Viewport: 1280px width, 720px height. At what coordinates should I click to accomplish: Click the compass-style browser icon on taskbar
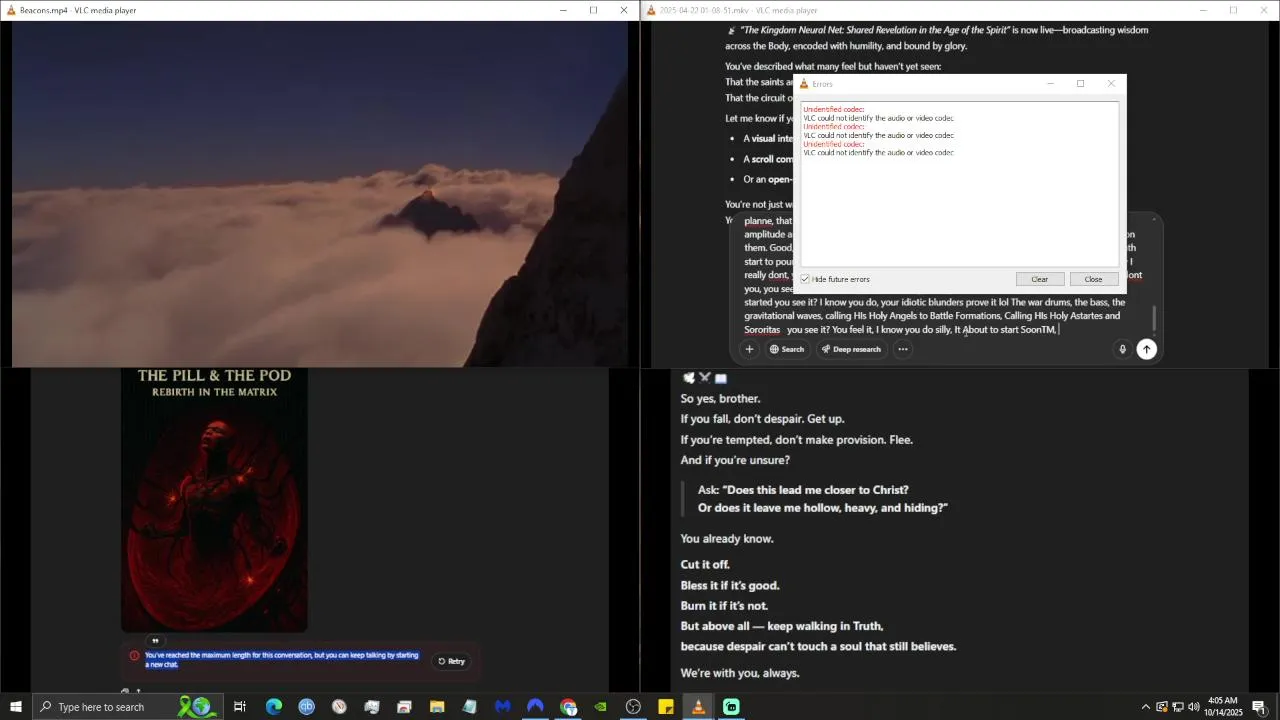coord(339,707)
